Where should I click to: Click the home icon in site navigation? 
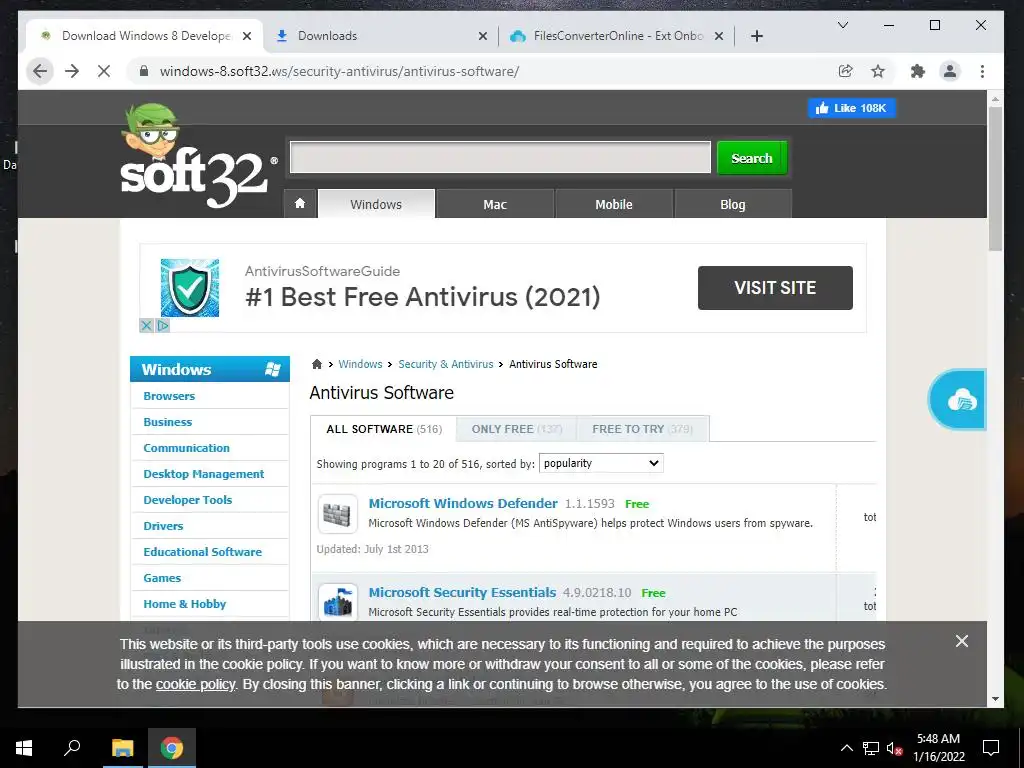click(x=300, y=203)
